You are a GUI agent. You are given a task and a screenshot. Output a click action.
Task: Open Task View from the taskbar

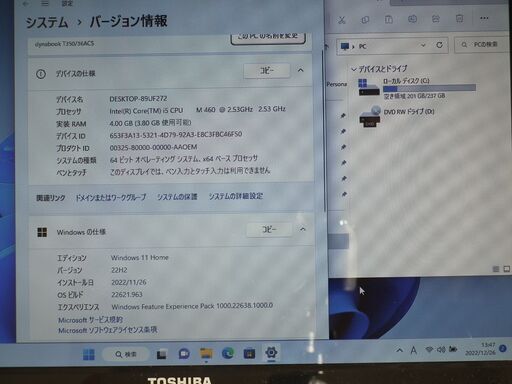click(x=162, y=354)
